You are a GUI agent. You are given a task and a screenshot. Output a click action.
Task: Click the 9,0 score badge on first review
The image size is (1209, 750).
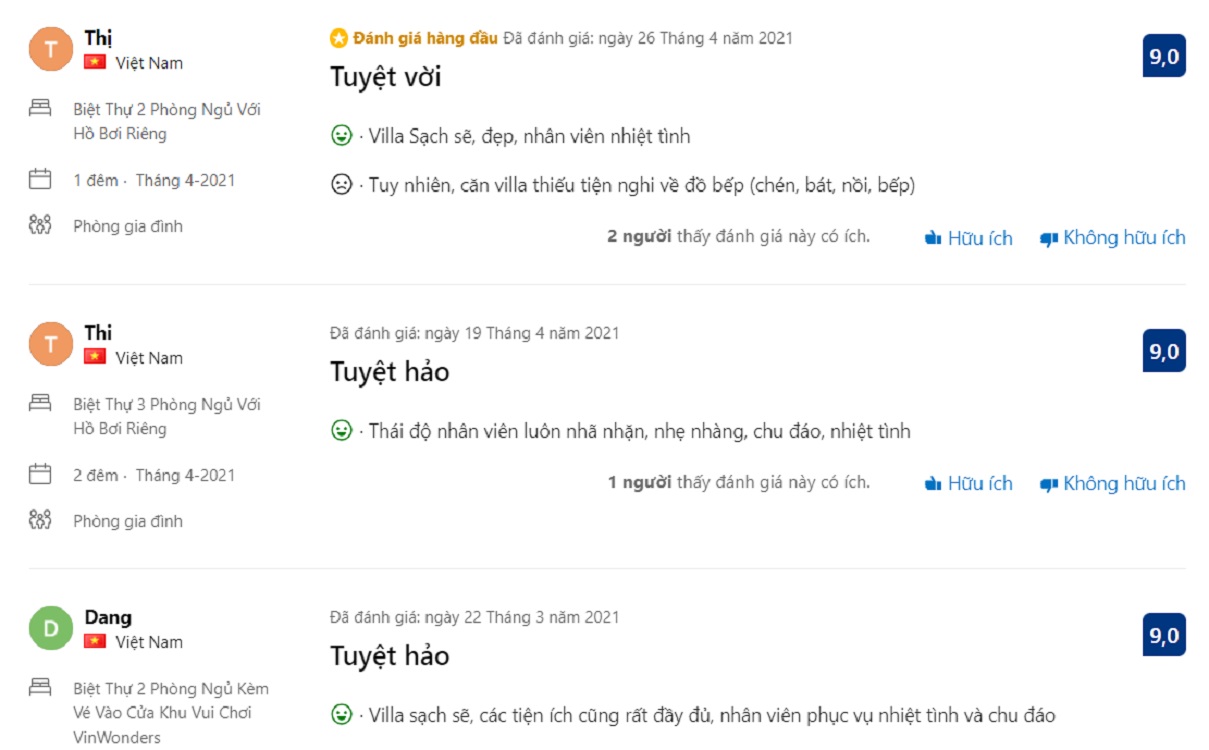point(1163,56)
